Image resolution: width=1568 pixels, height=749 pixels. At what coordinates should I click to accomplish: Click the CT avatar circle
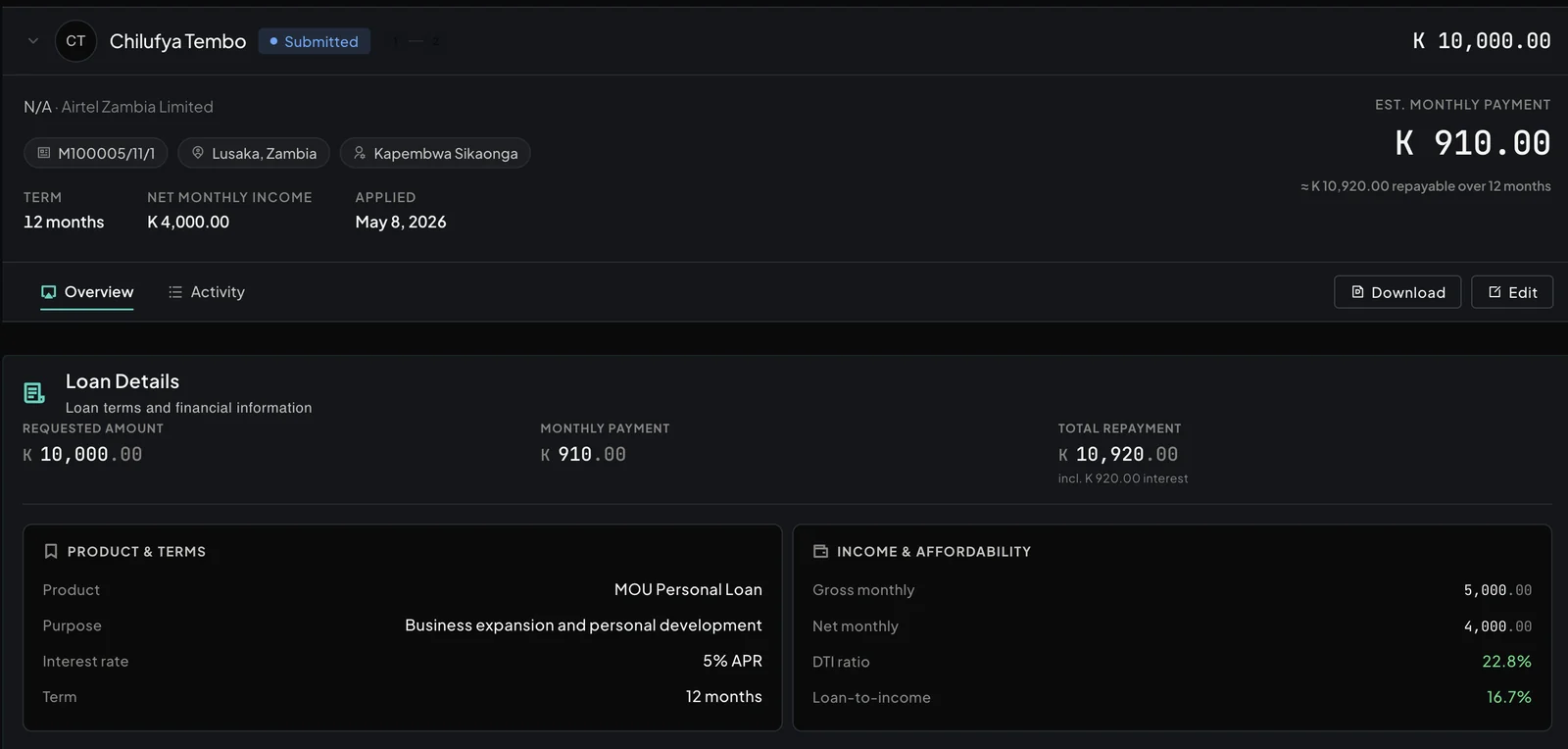(x=75, y=41)
